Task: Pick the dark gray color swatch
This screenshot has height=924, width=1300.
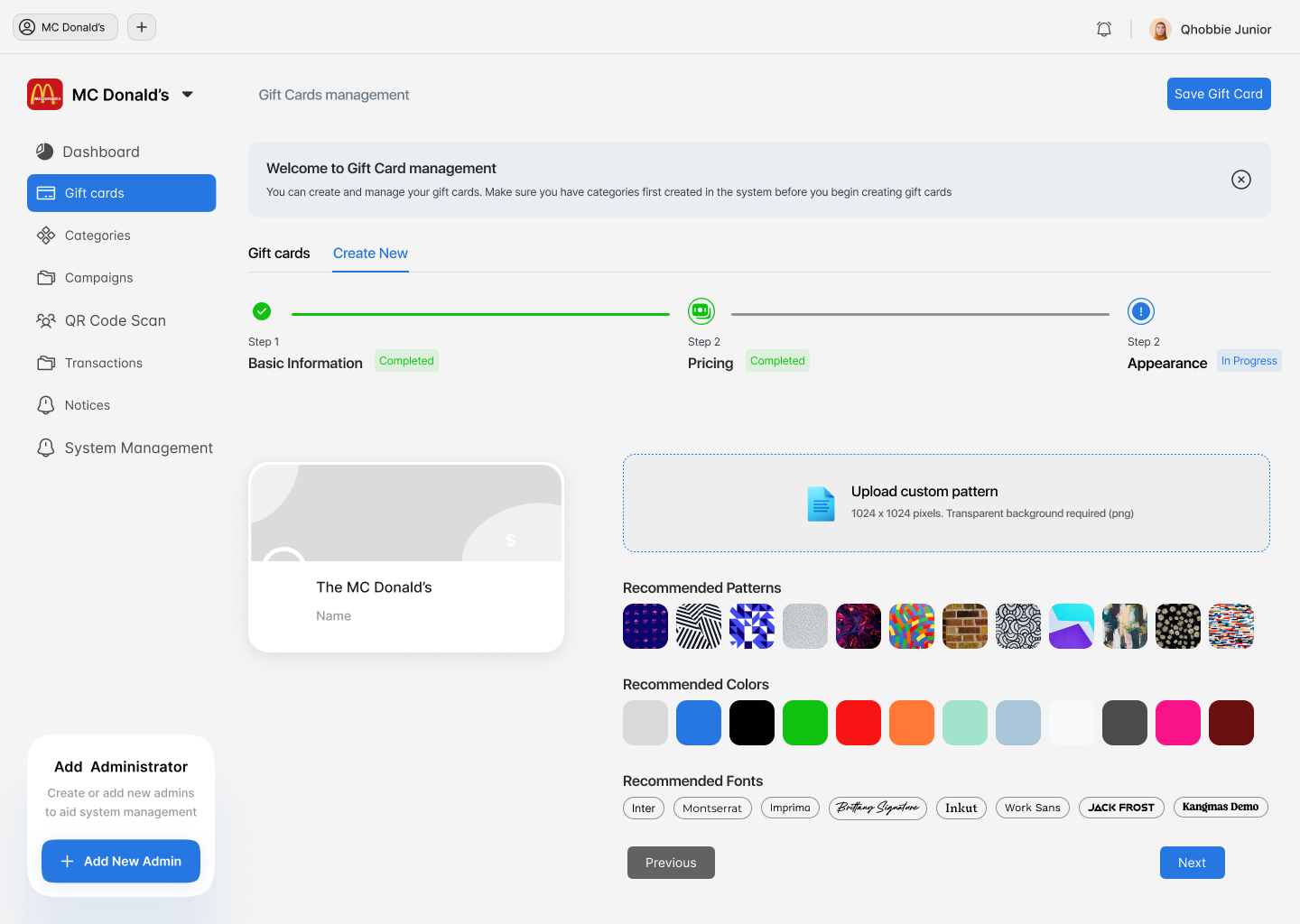Action: 1125,723
